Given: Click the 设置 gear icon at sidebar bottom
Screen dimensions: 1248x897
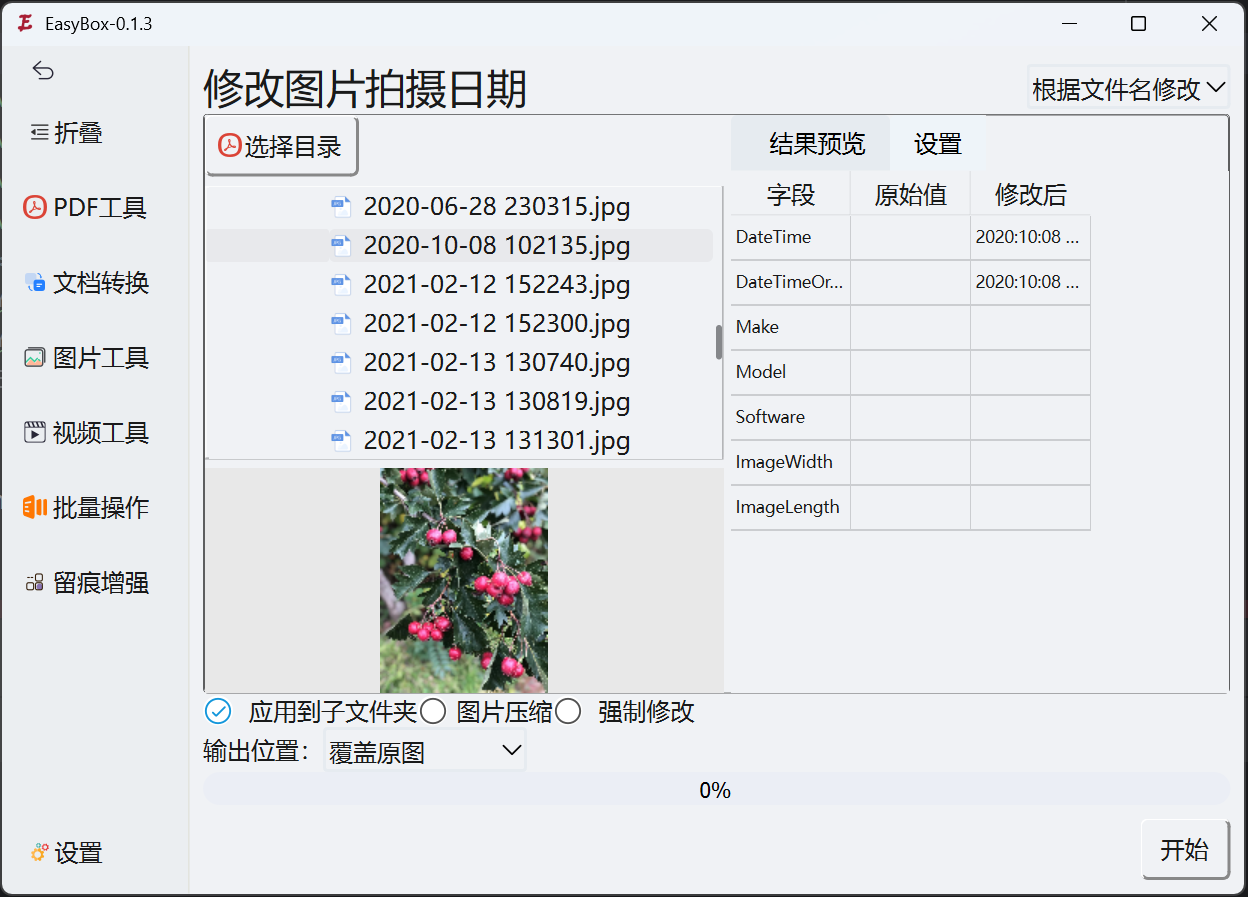Looking at the screenshot, I should [40, 853].
